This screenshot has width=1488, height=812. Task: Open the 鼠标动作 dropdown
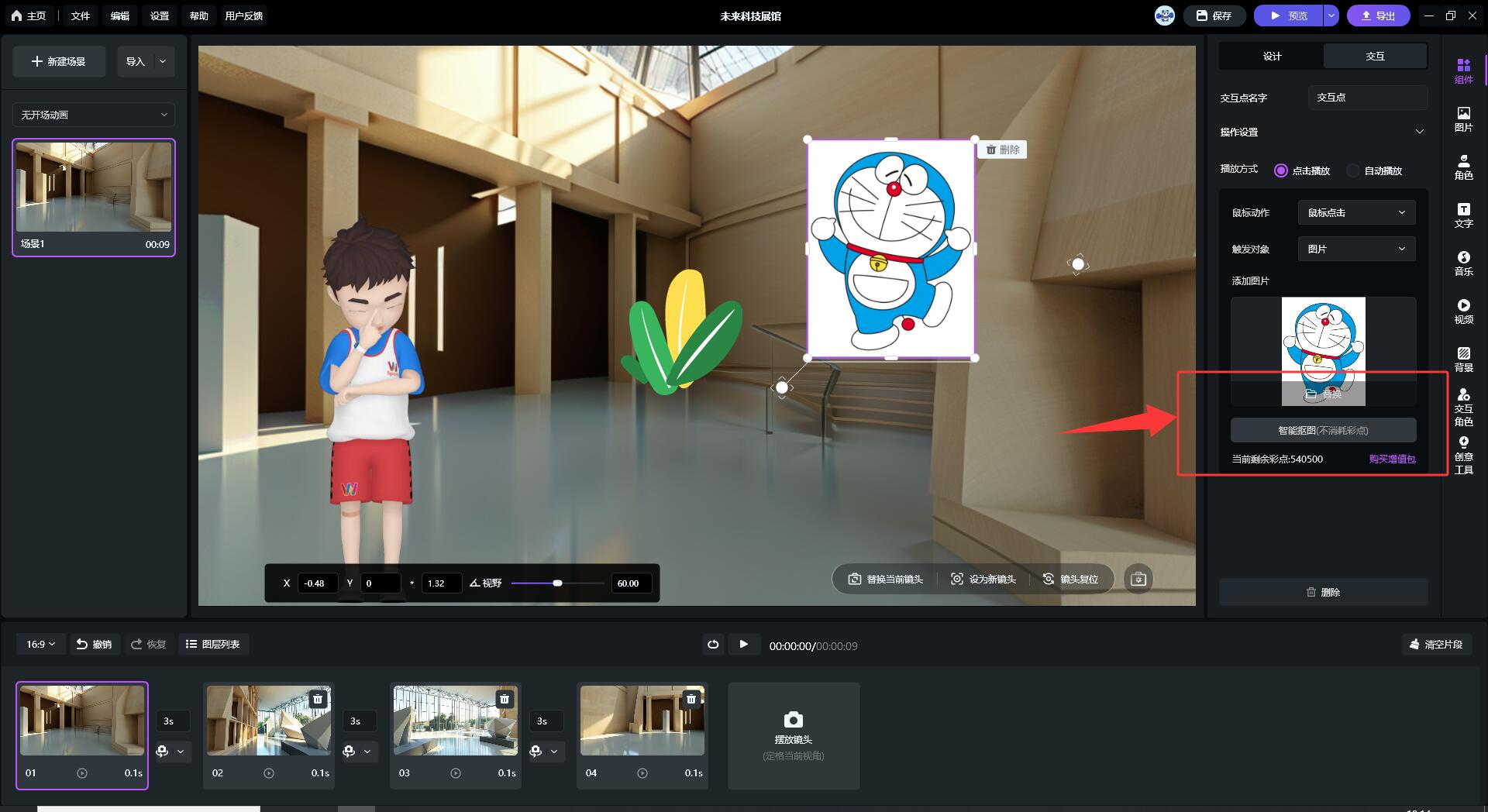tap(1355, 212)
